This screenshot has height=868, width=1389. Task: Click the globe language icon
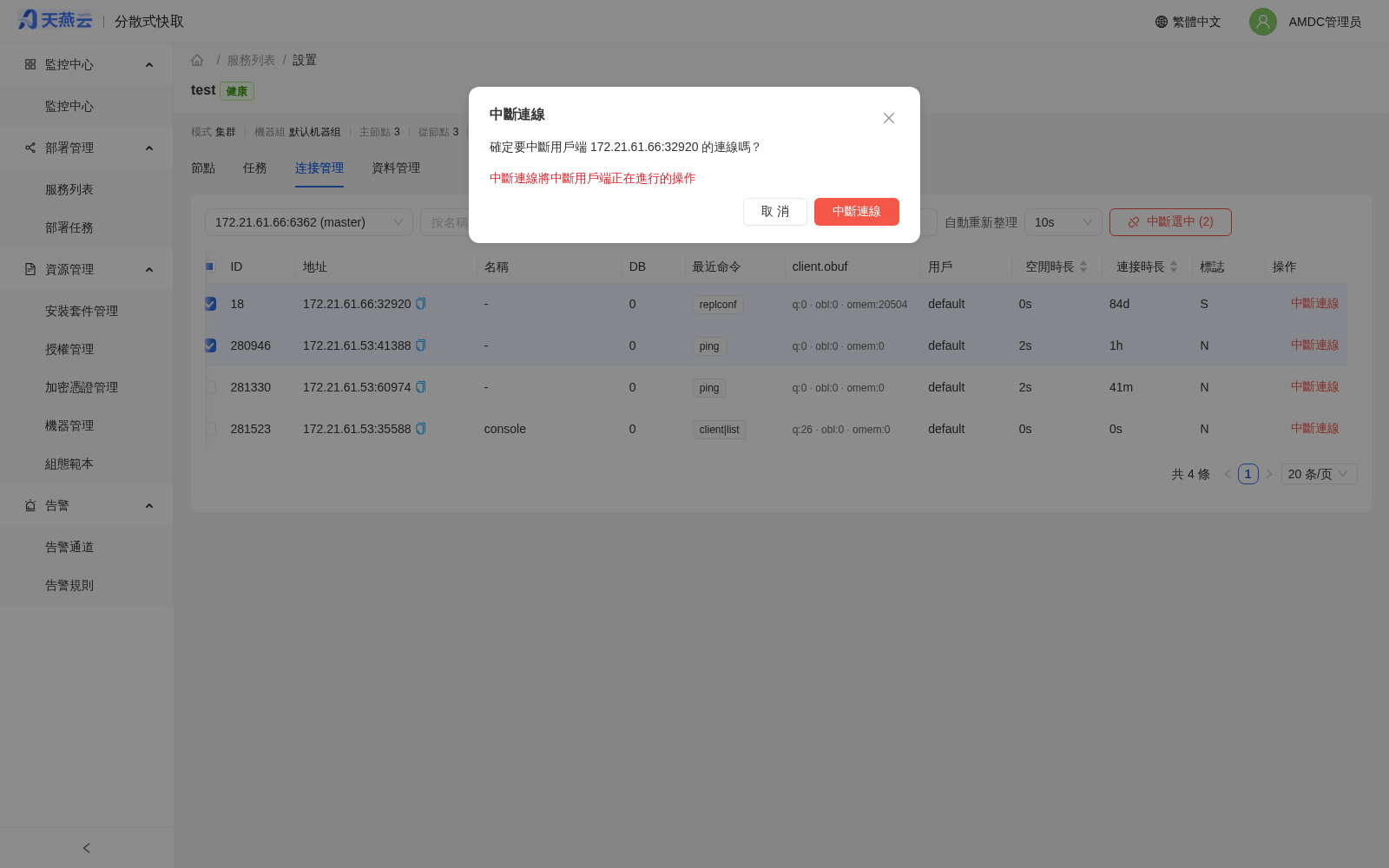click(x=1162, y=22)
